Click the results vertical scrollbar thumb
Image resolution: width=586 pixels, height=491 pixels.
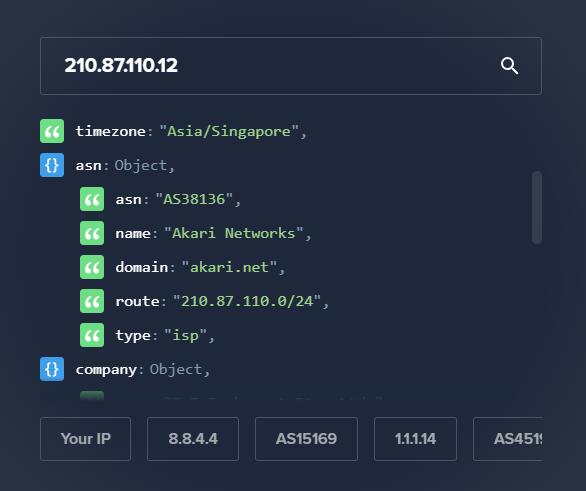pos(537,207)
